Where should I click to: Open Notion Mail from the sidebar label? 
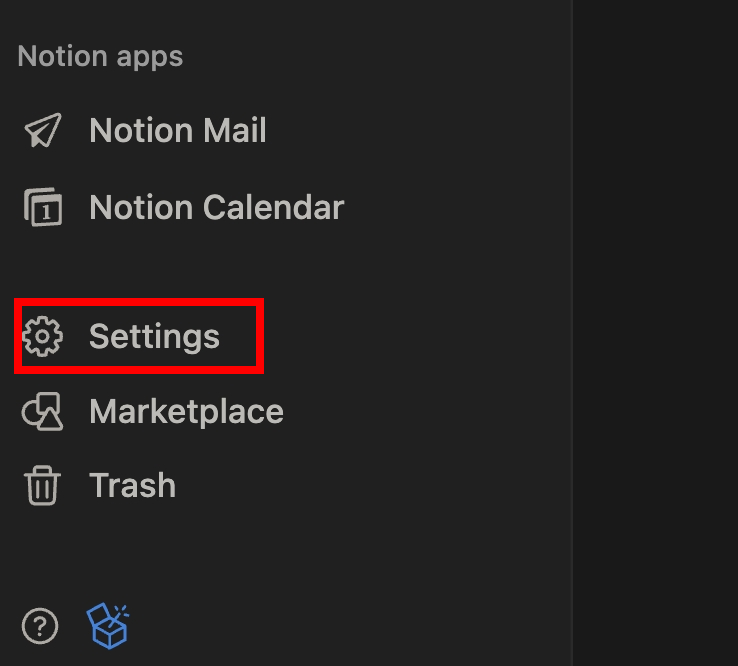177,131
